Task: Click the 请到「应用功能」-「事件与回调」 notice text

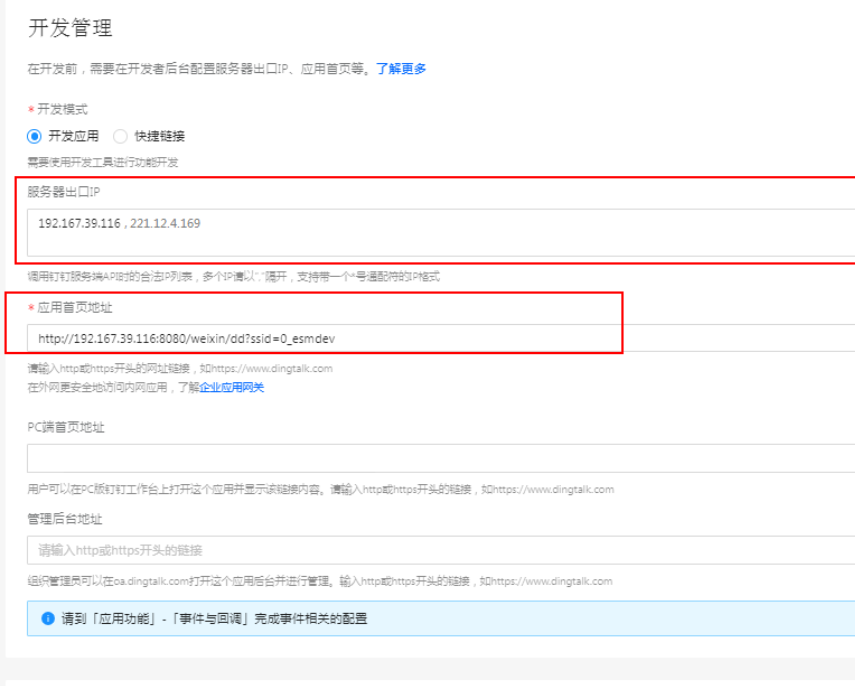Action: point(214,618)
